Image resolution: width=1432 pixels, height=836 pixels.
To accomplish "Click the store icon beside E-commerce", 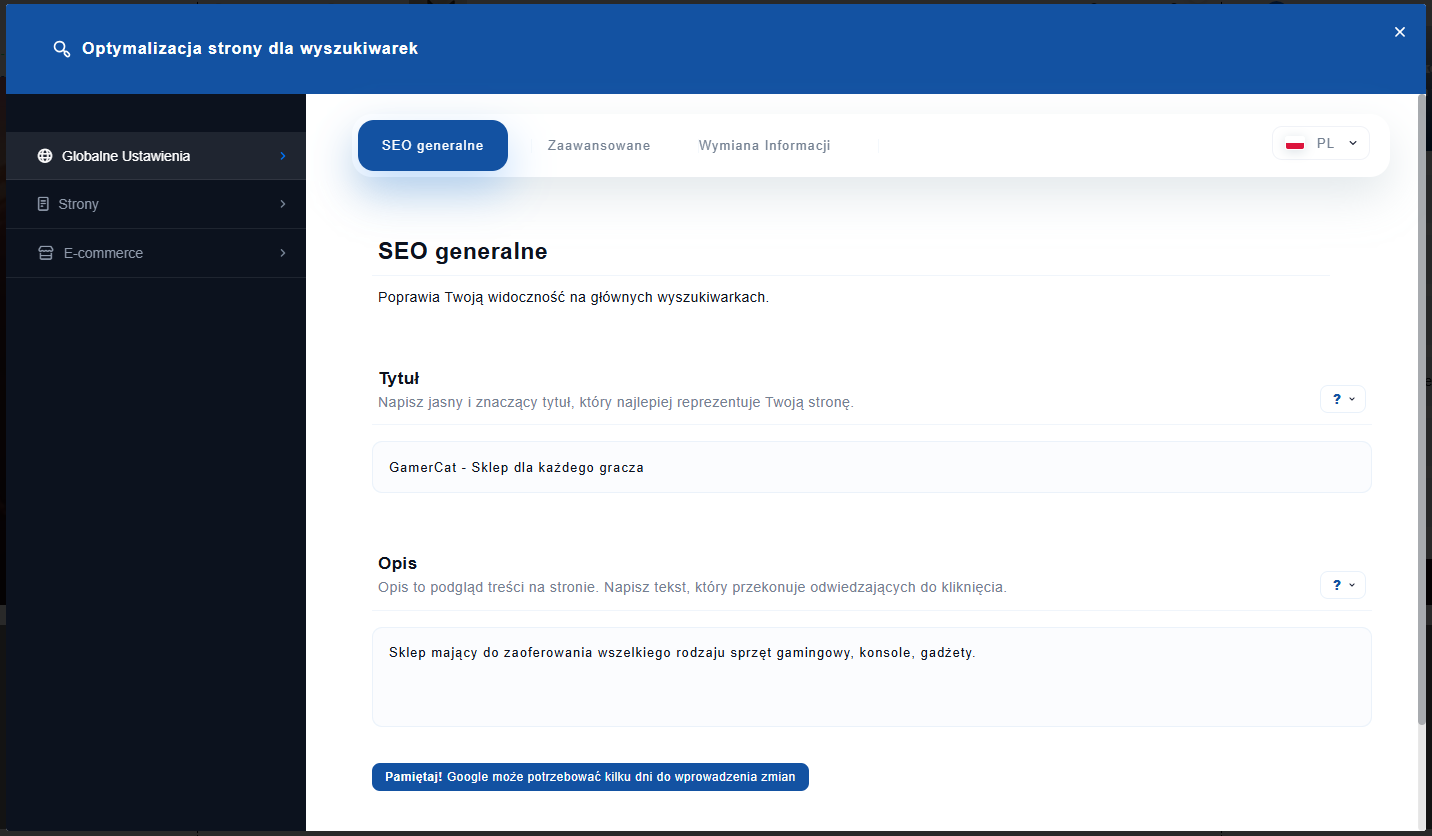I will [x=45, y=253].
